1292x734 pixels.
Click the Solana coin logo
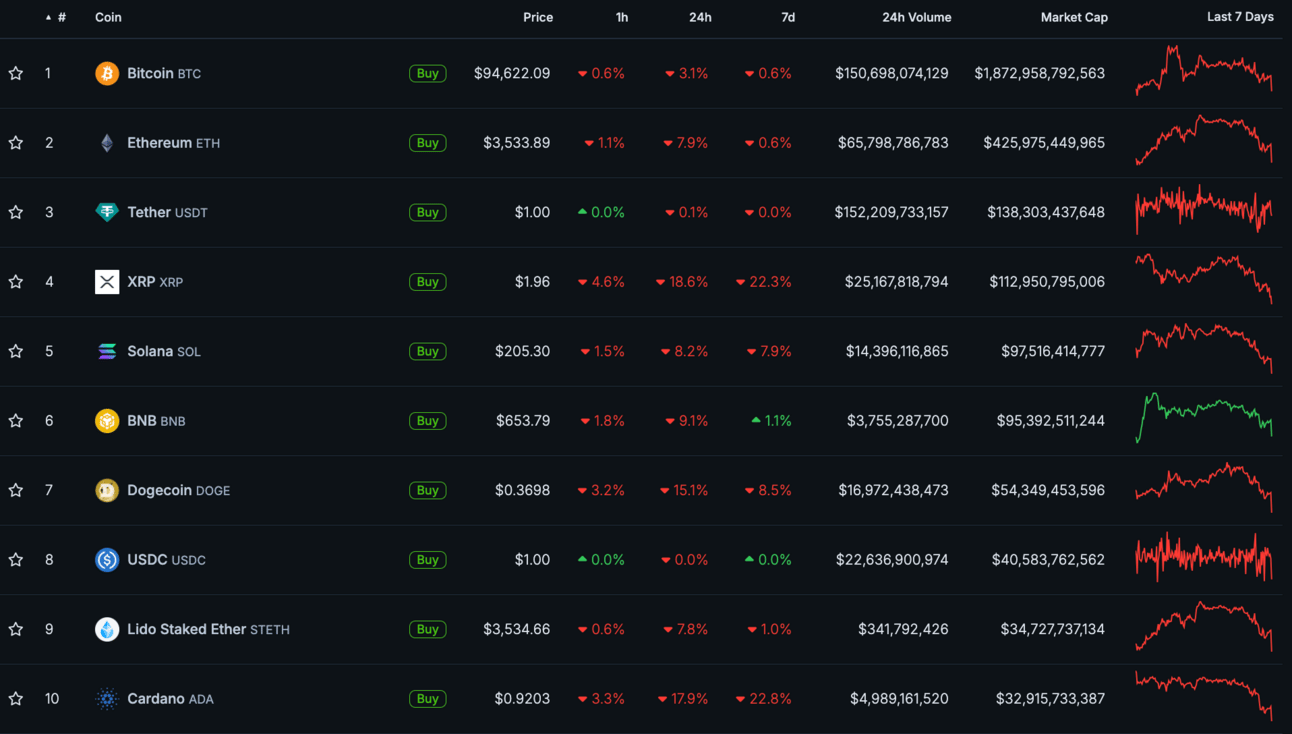(107, 351)
